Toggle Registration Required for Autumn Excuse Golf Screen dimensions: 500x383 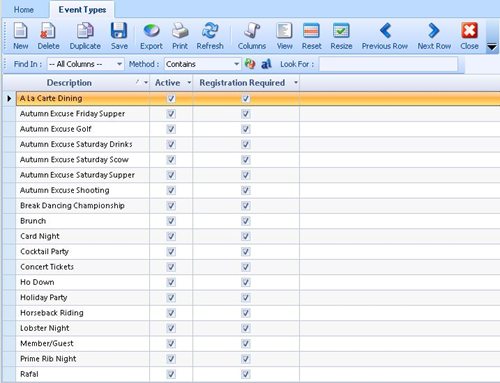click(246, 129)
